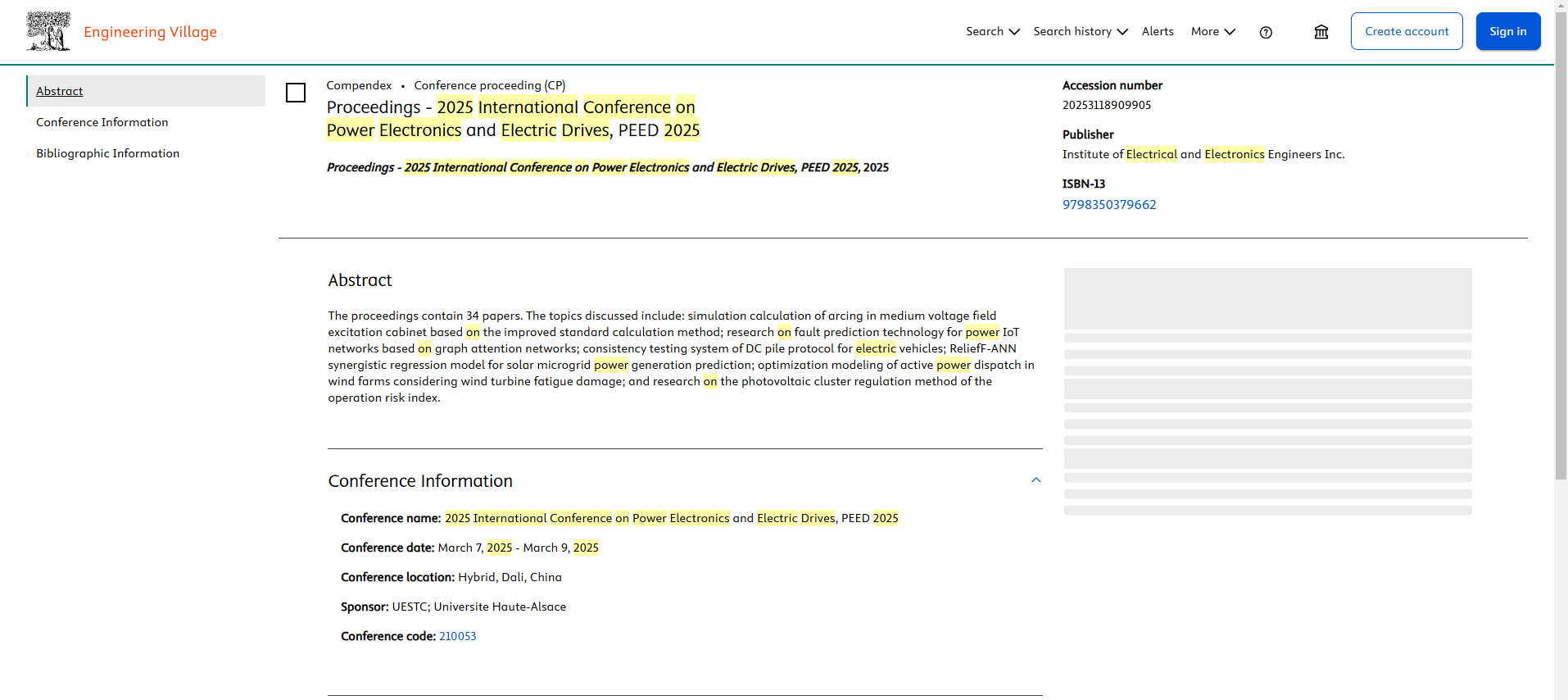The image size is (1568, 700).
Task: Click the proceedings title heading
Action: 513,119
